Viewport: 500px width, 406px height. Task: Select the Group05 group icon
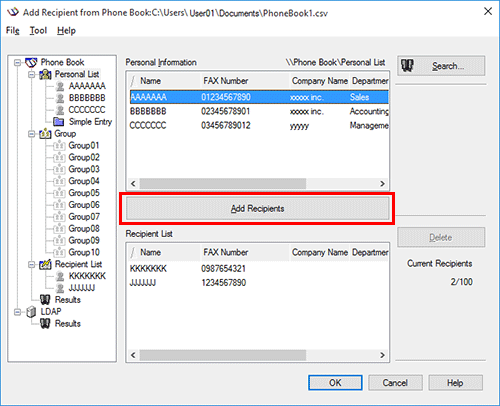(x=59, y=193)
